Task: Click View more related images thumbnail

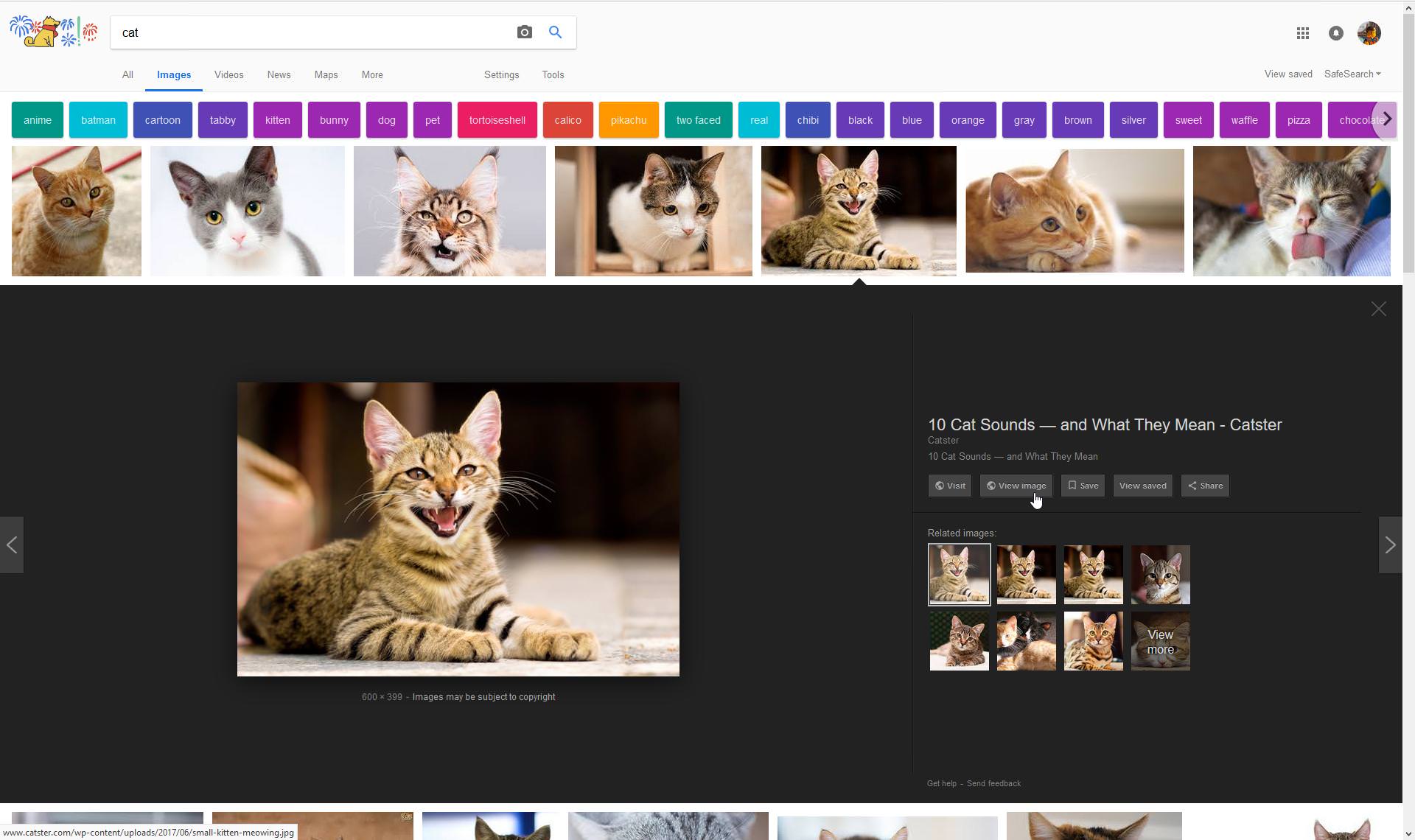Action: click(1160, 642)
